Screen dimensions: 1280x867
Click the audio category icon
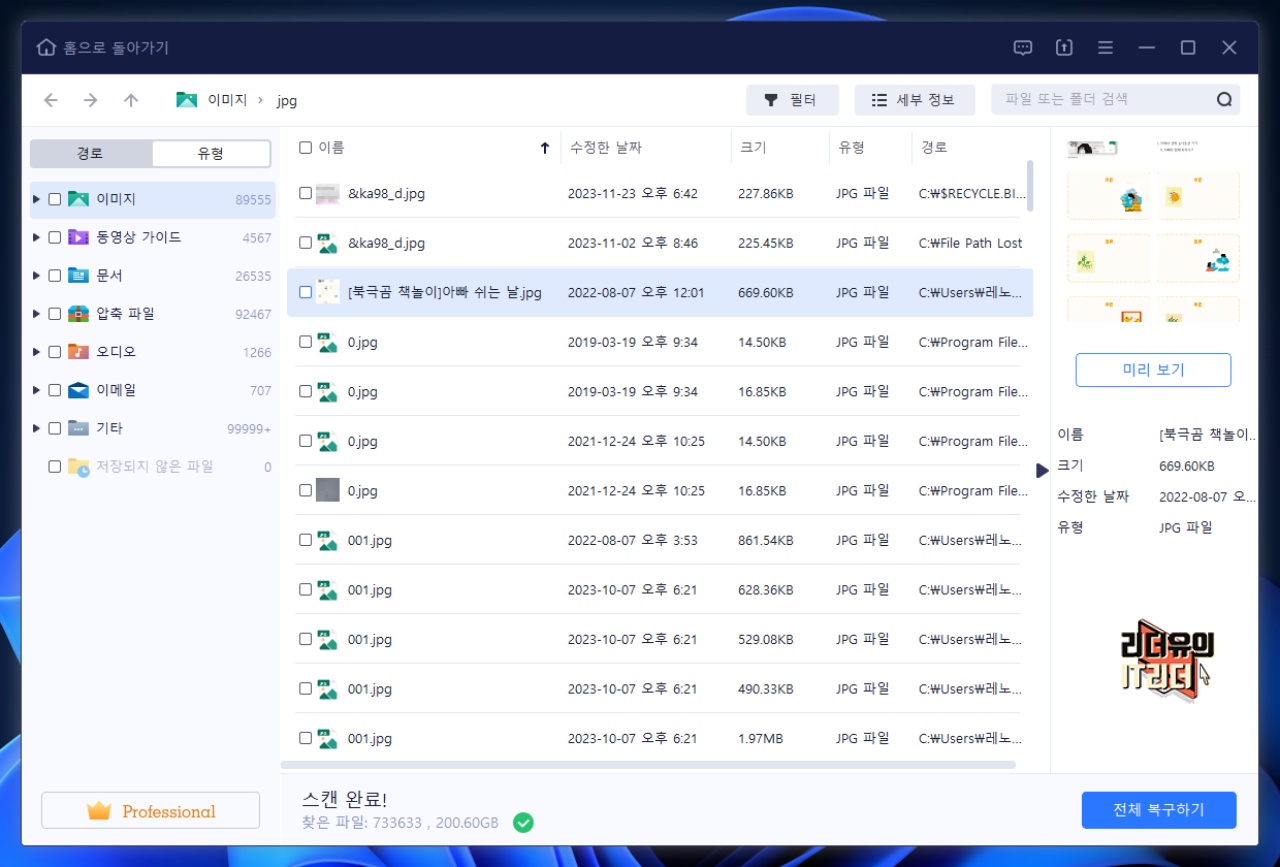coord(78,352)
